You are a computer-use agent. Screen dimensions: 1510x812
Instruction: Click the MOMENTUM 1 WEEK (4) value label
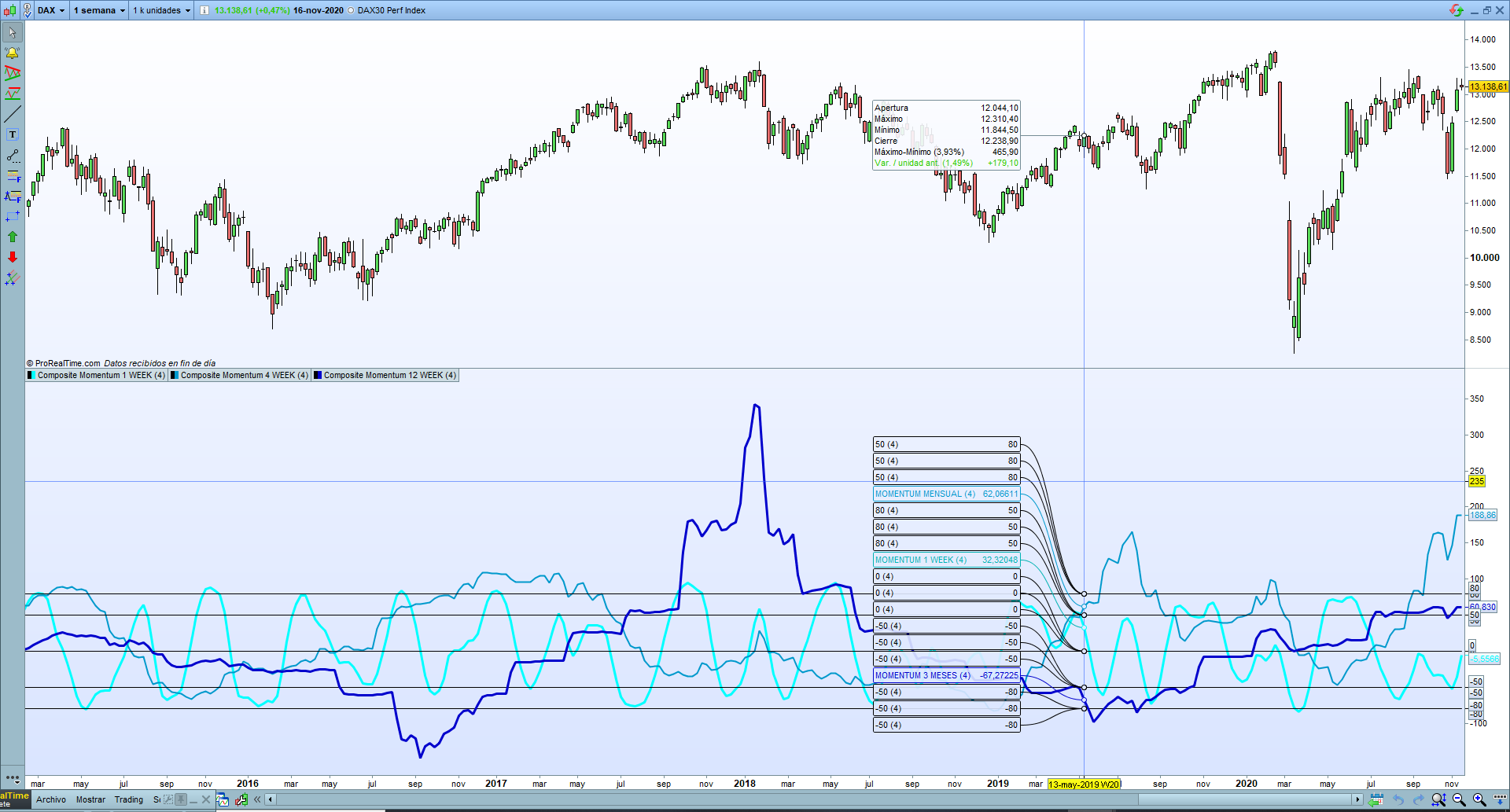pyautogui.click(x=946, y=560)
